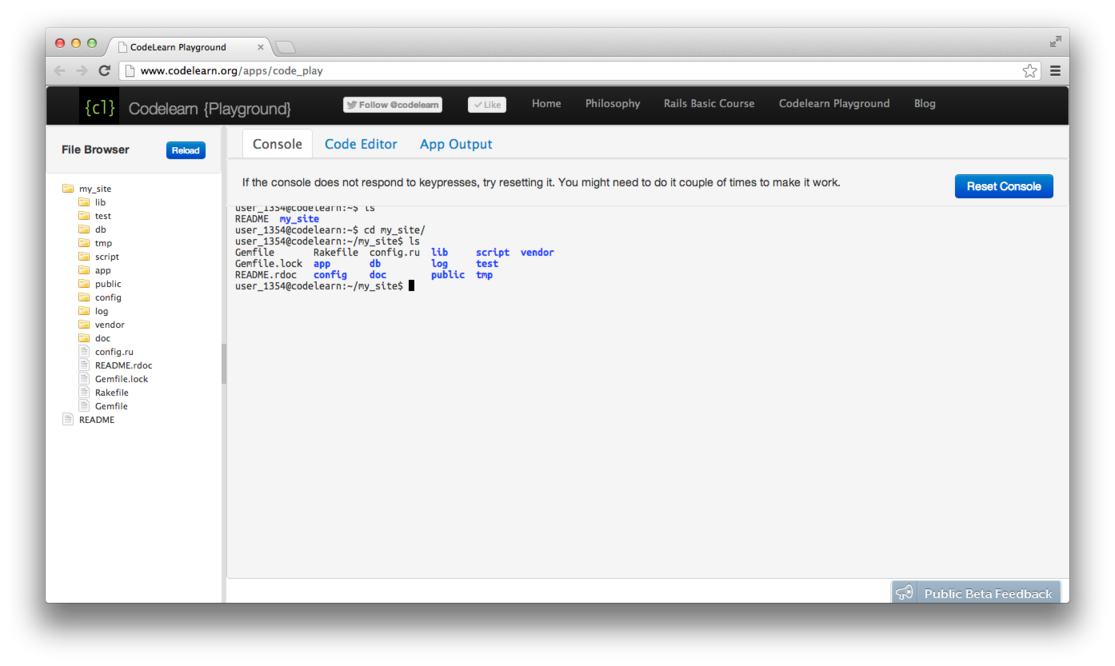This screenshot has height=666, width=1115.
Task: Reload the File Browser
Action: click(186, 150)
